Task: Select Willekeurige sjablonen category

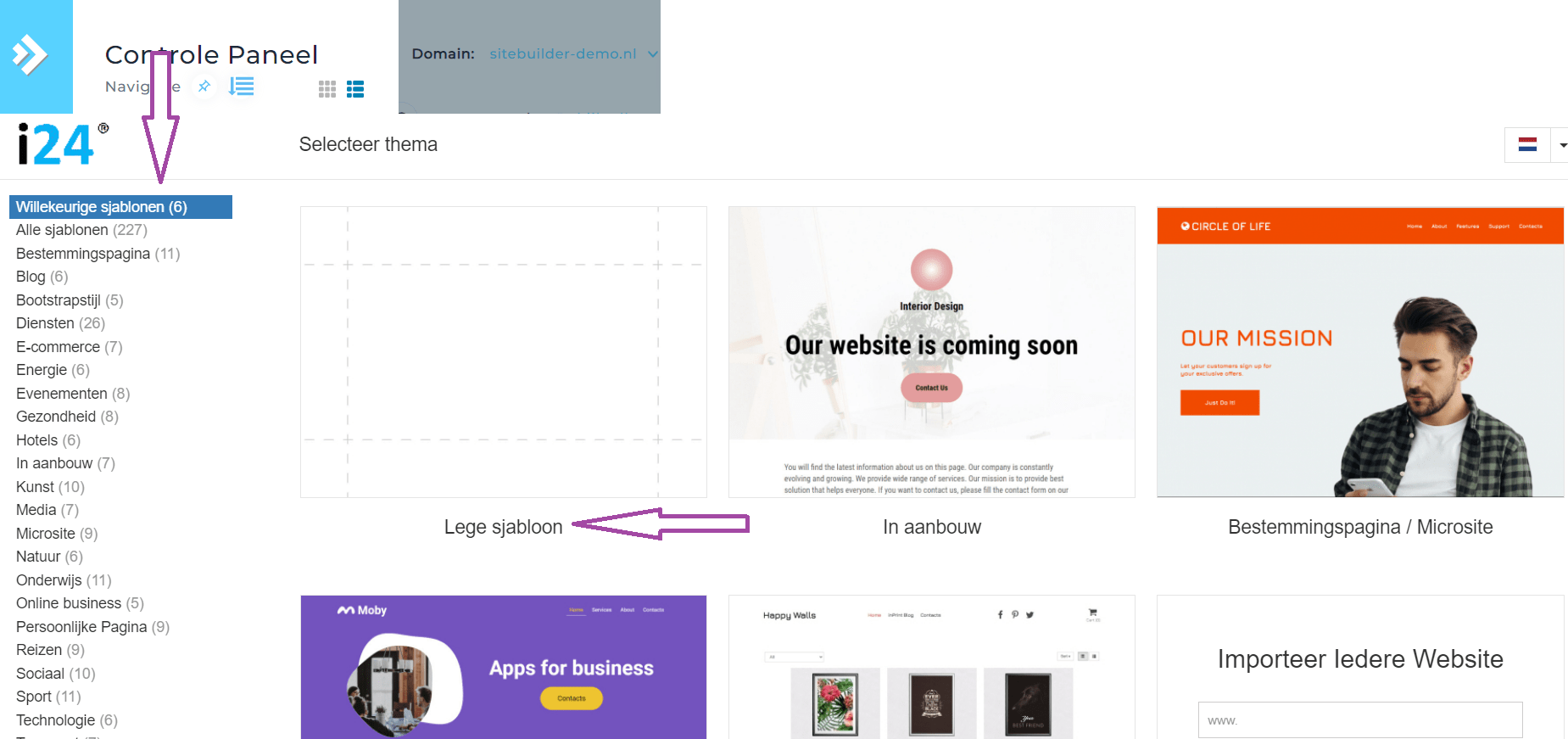Action: coord(120,207)
